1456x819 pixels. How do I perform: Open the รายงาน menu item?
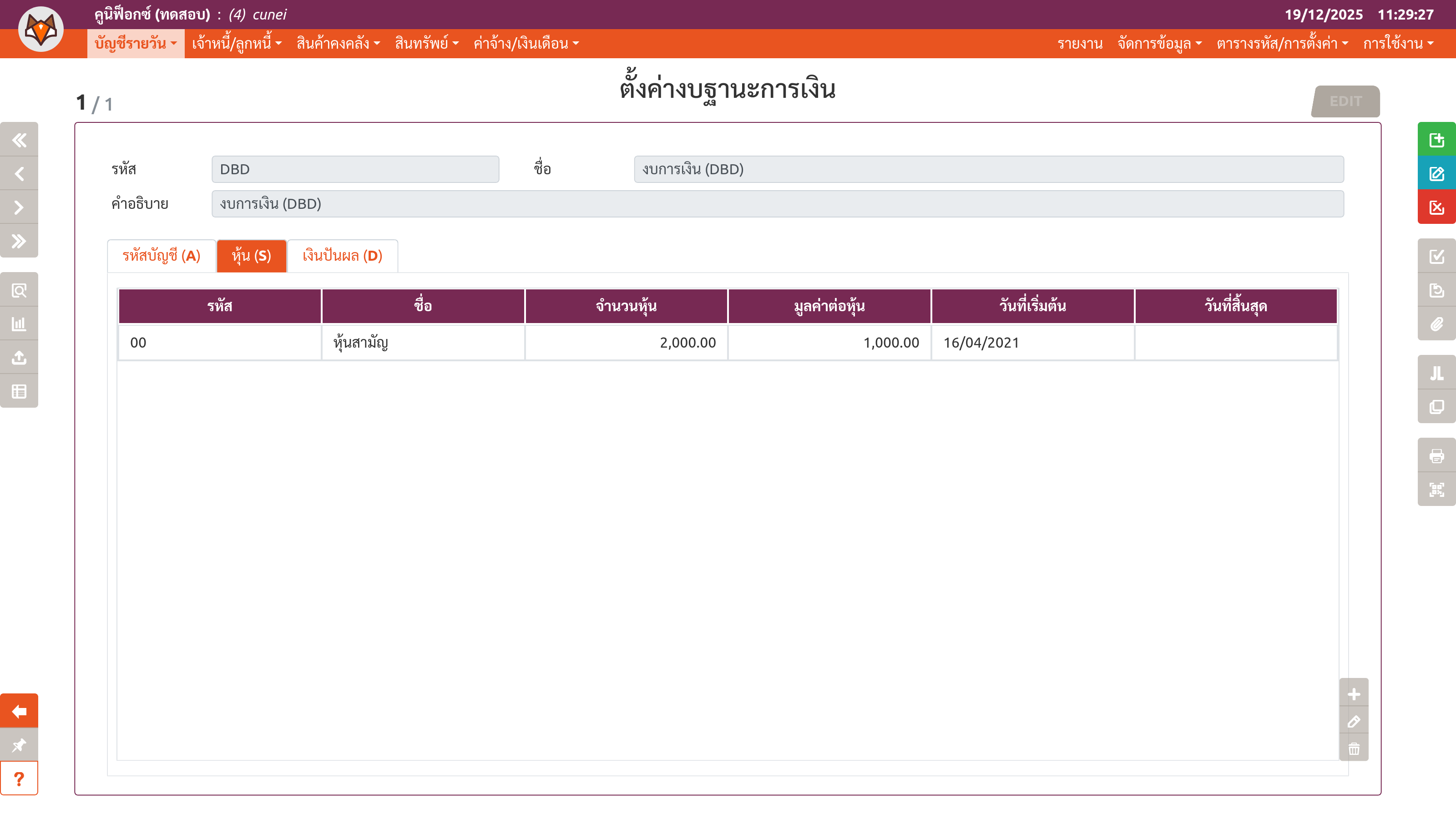tap(1080, 44)
